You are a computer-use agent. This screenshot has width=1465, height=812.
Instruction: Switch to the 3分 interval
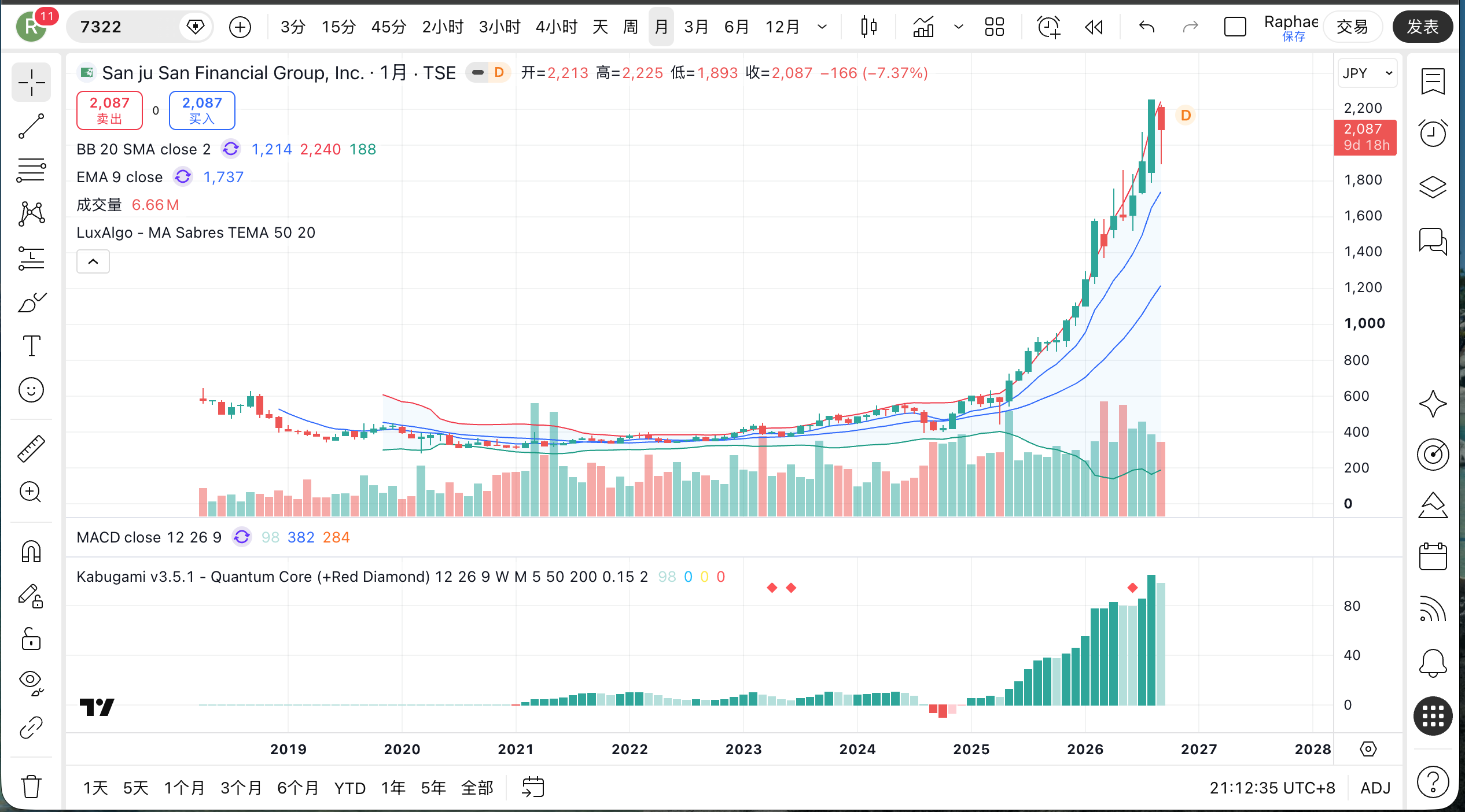(293, 27)
